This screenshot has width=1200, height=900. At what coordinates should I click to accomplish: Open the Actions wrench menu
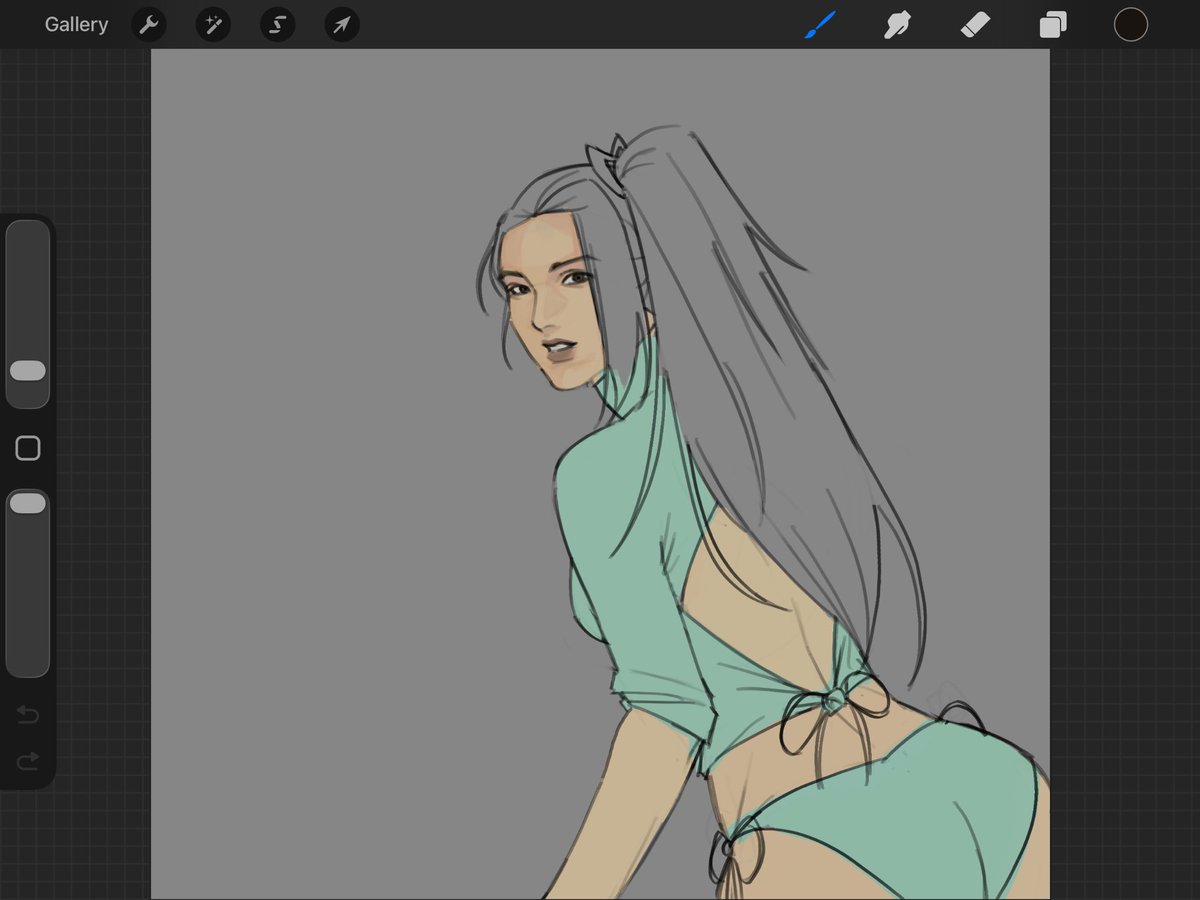click(x=149, y=25)
